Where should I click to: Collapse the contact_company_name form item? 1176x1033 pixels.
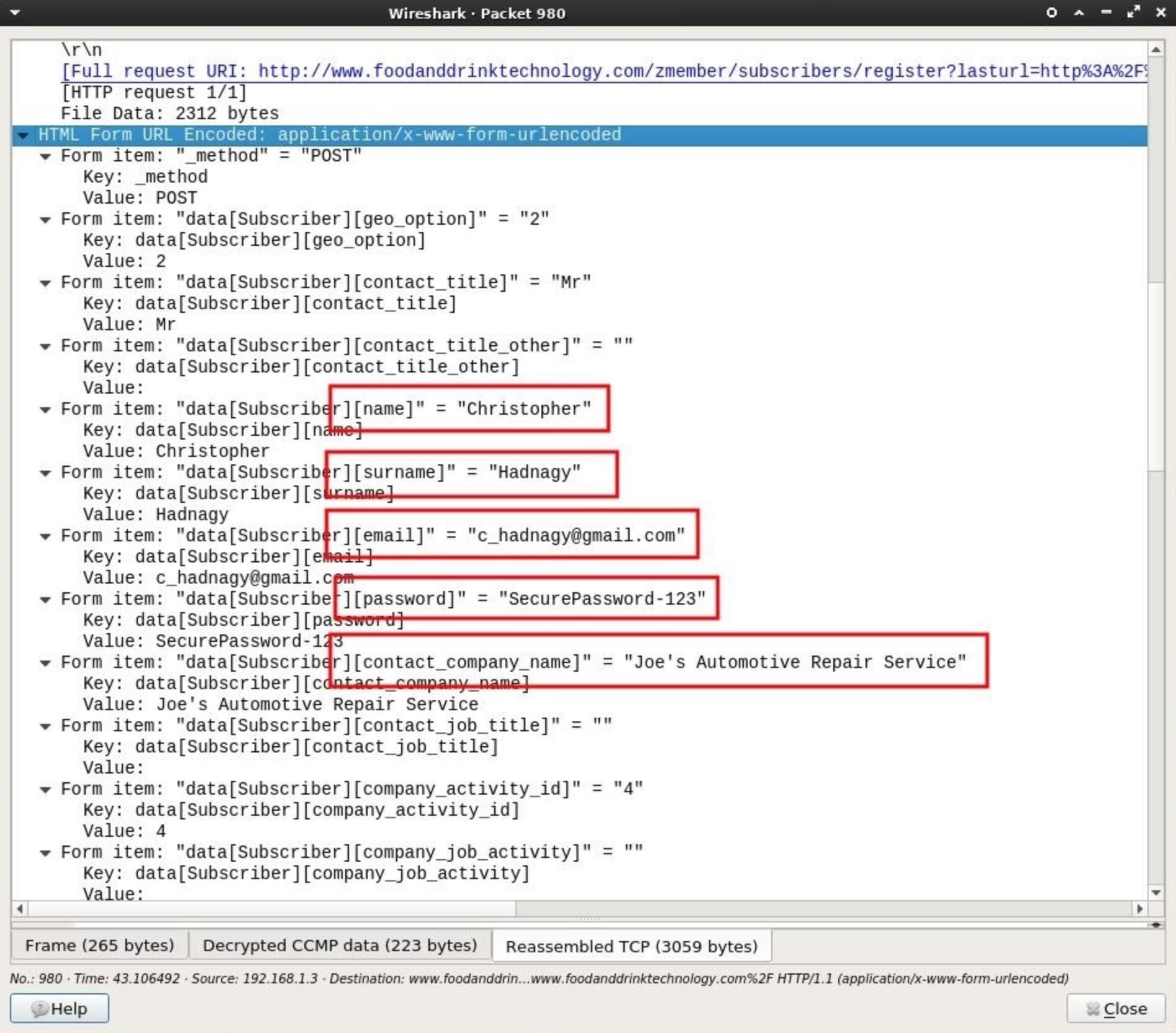tap(45, 662)
